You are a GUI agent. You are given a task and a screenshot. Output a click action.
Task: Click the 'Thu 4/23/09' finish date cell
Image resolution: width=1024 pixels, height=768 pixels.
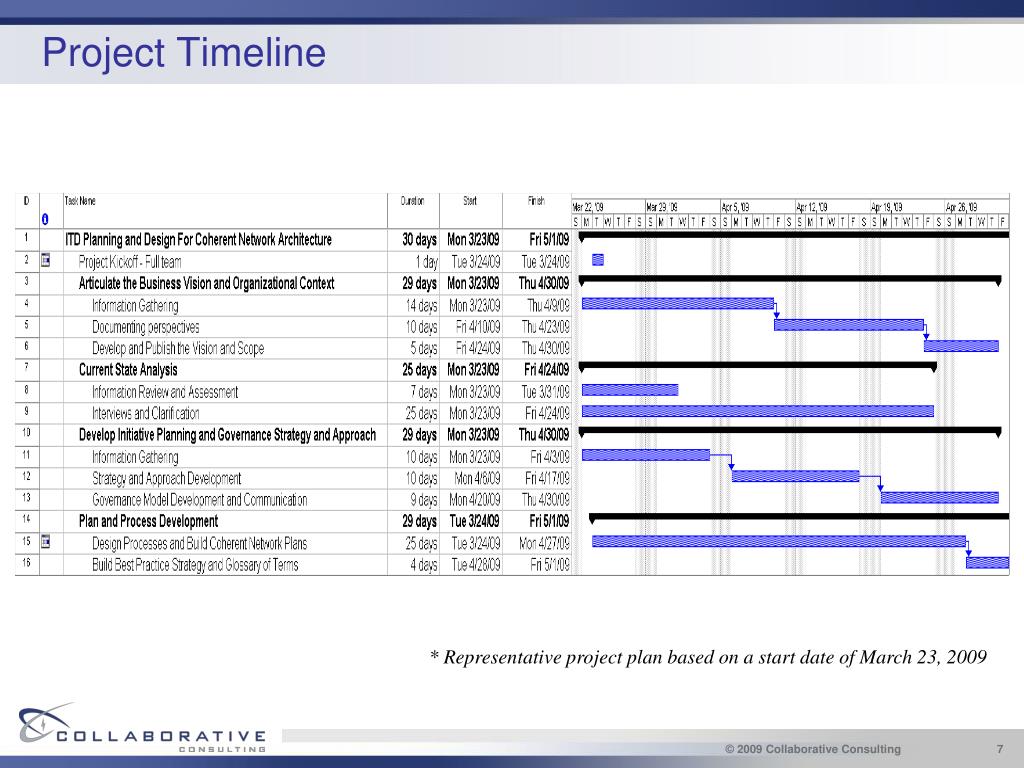pyautogui.click(x=546, y=327)
